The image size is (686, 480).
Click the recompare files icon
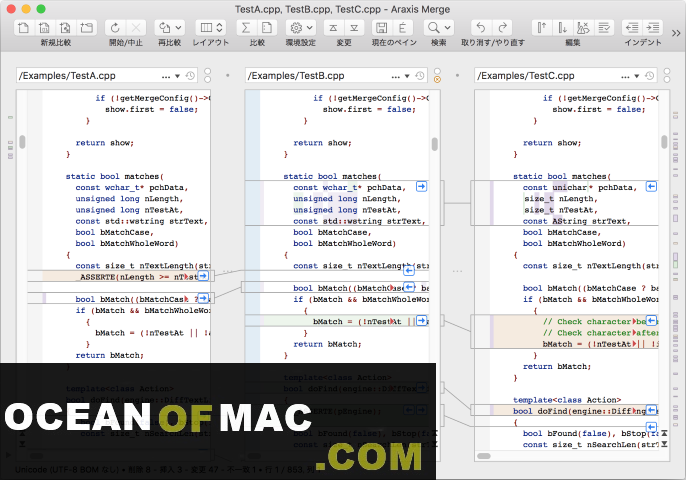tap(165, 28)
